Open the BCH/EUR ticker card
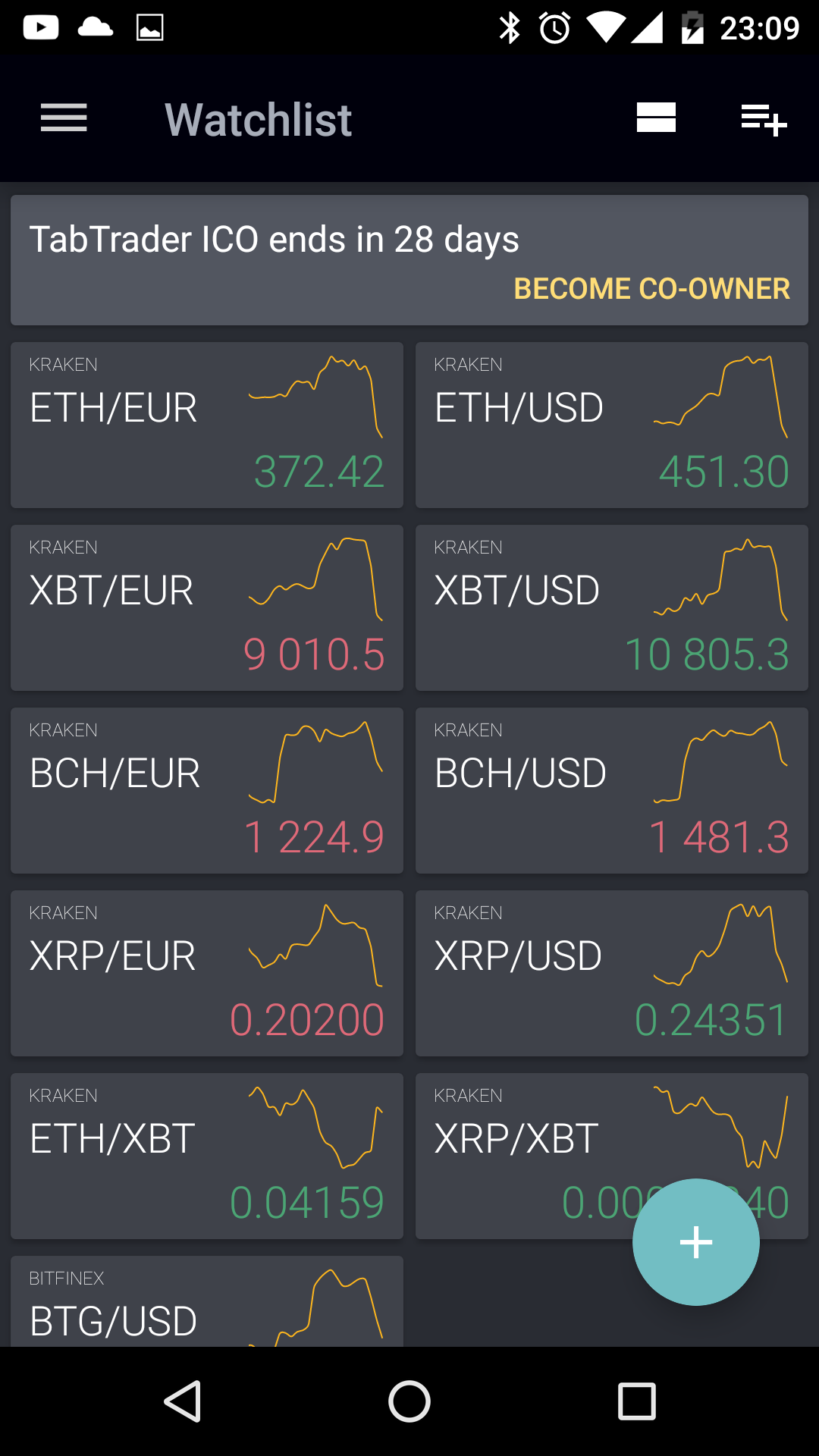Screen dimensions: 819x1456 pos(206,790)
